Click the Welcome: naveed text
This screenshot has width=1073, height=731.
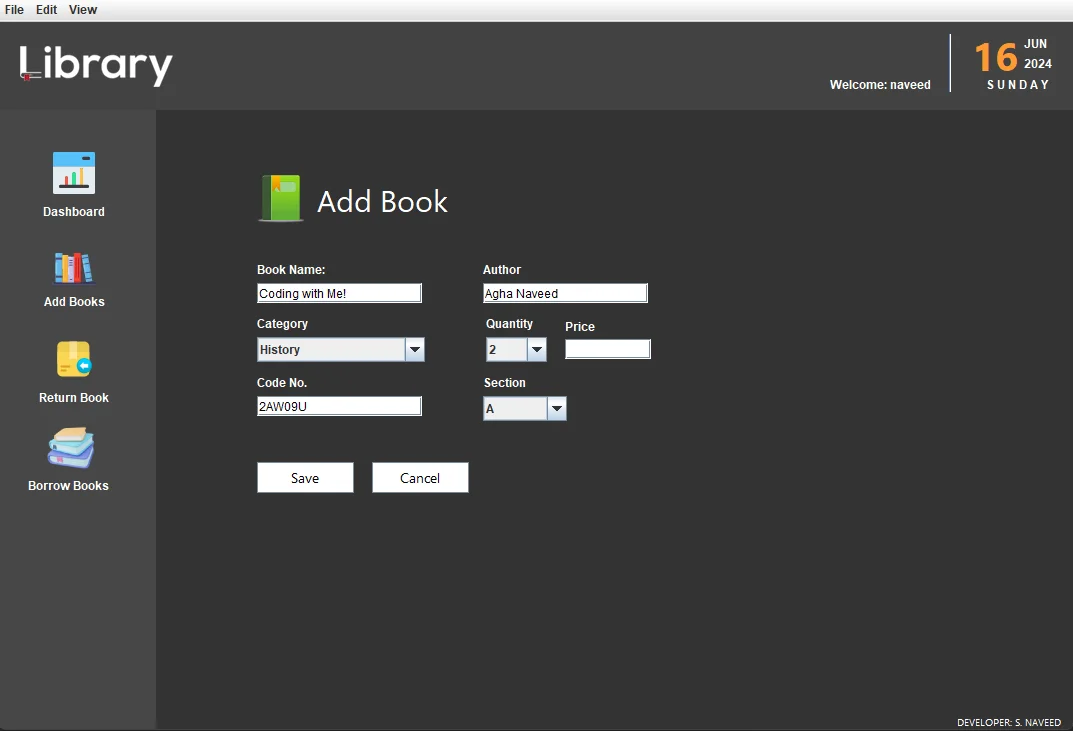pyautogui.click(x=880, y=85)
